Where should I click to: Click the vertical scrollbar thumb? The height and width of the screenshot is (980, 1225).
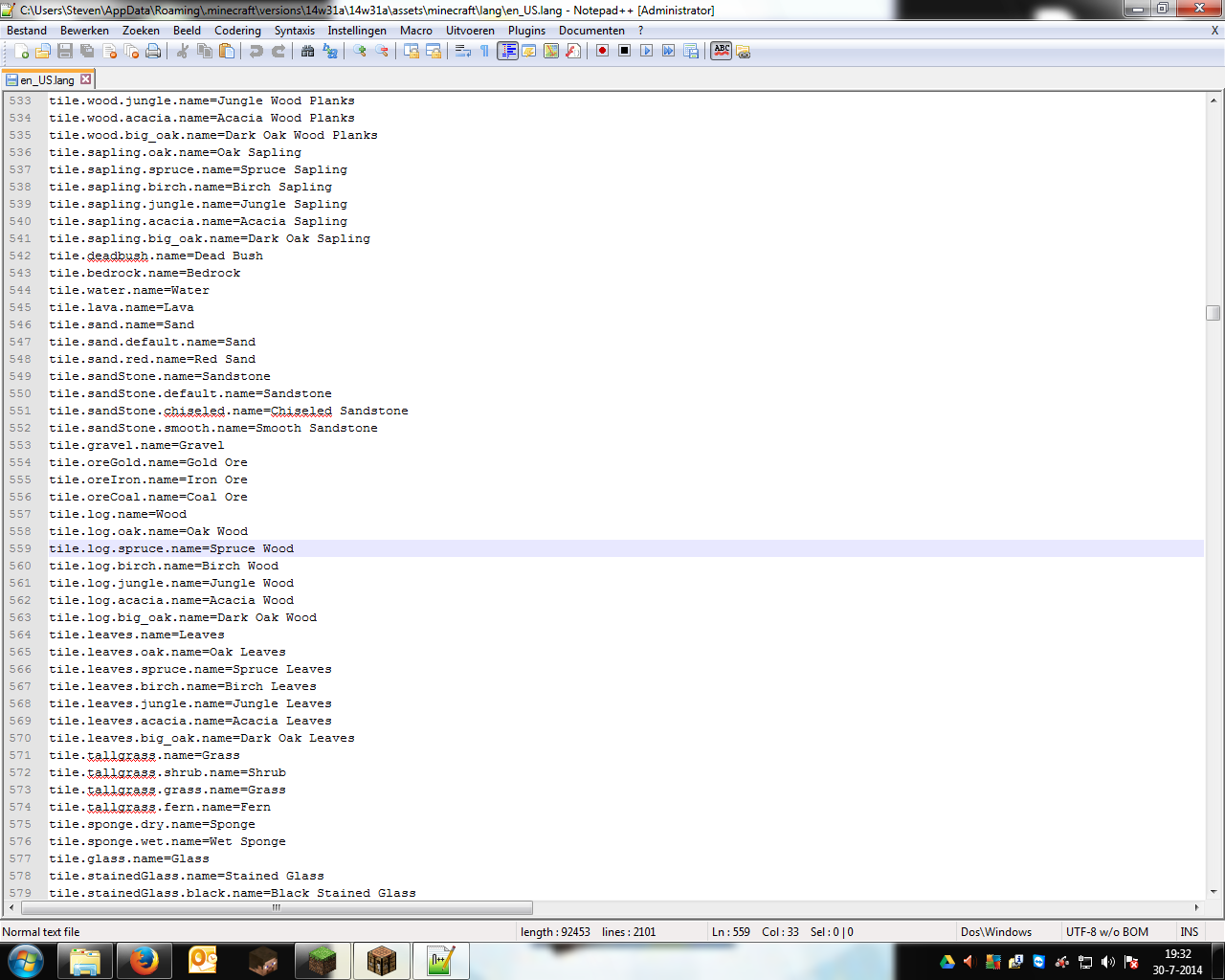1214,313
